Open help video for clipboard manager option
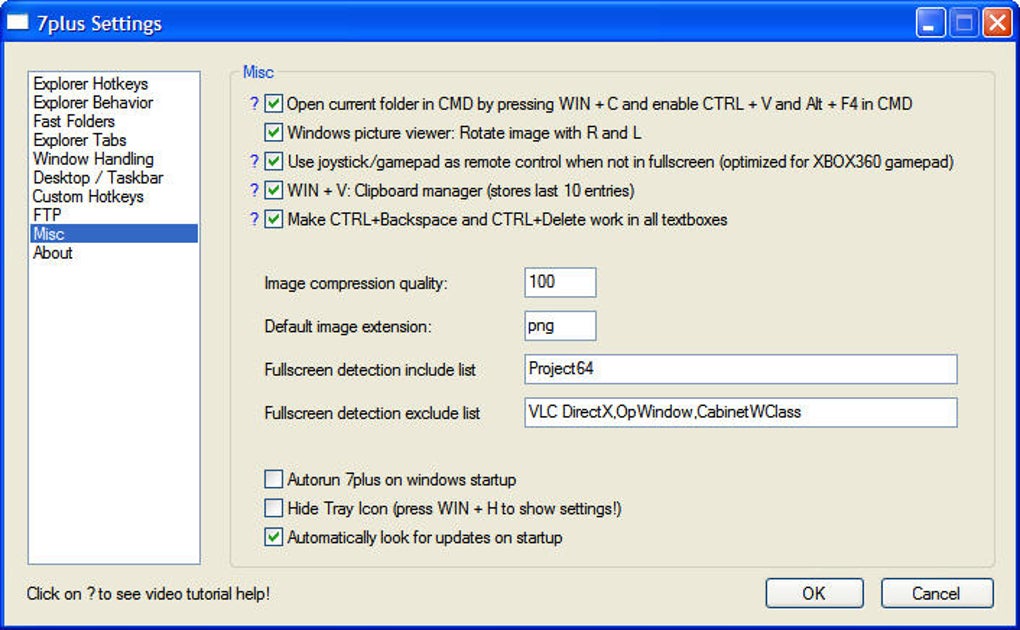 click(254, 190)
